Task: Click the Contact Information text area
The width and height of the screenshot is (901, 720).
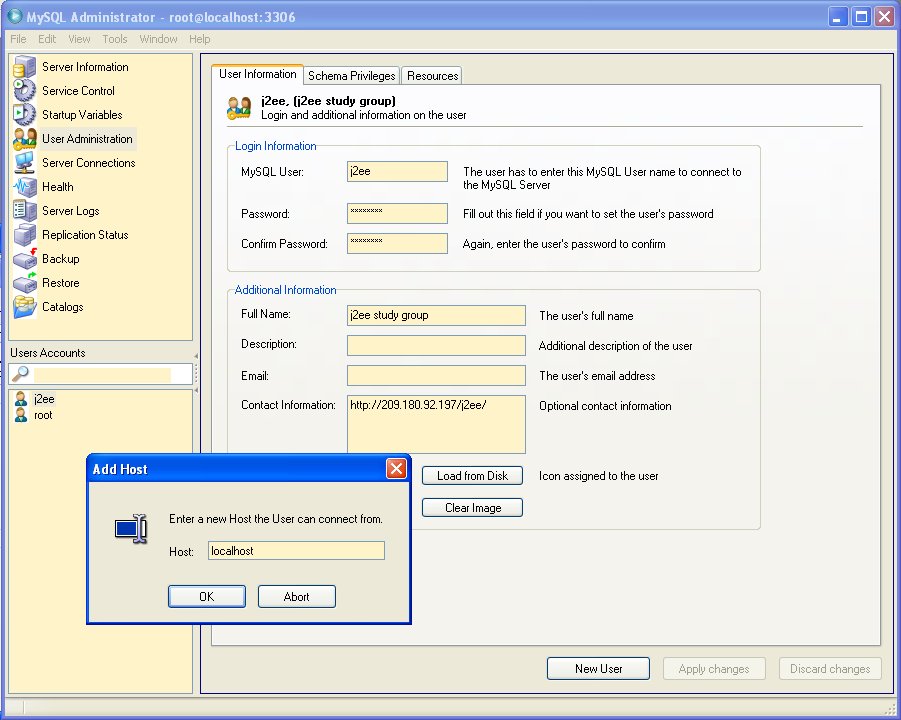Action: pos(436,424)
